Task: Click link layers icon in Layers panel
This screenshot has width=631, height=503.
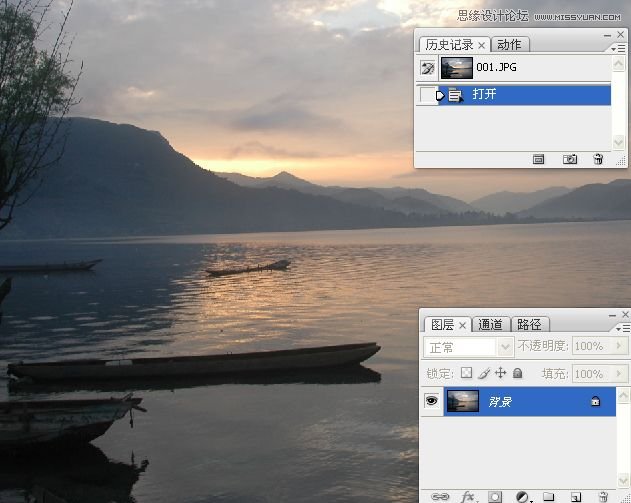Action: (x=439, y=497)
